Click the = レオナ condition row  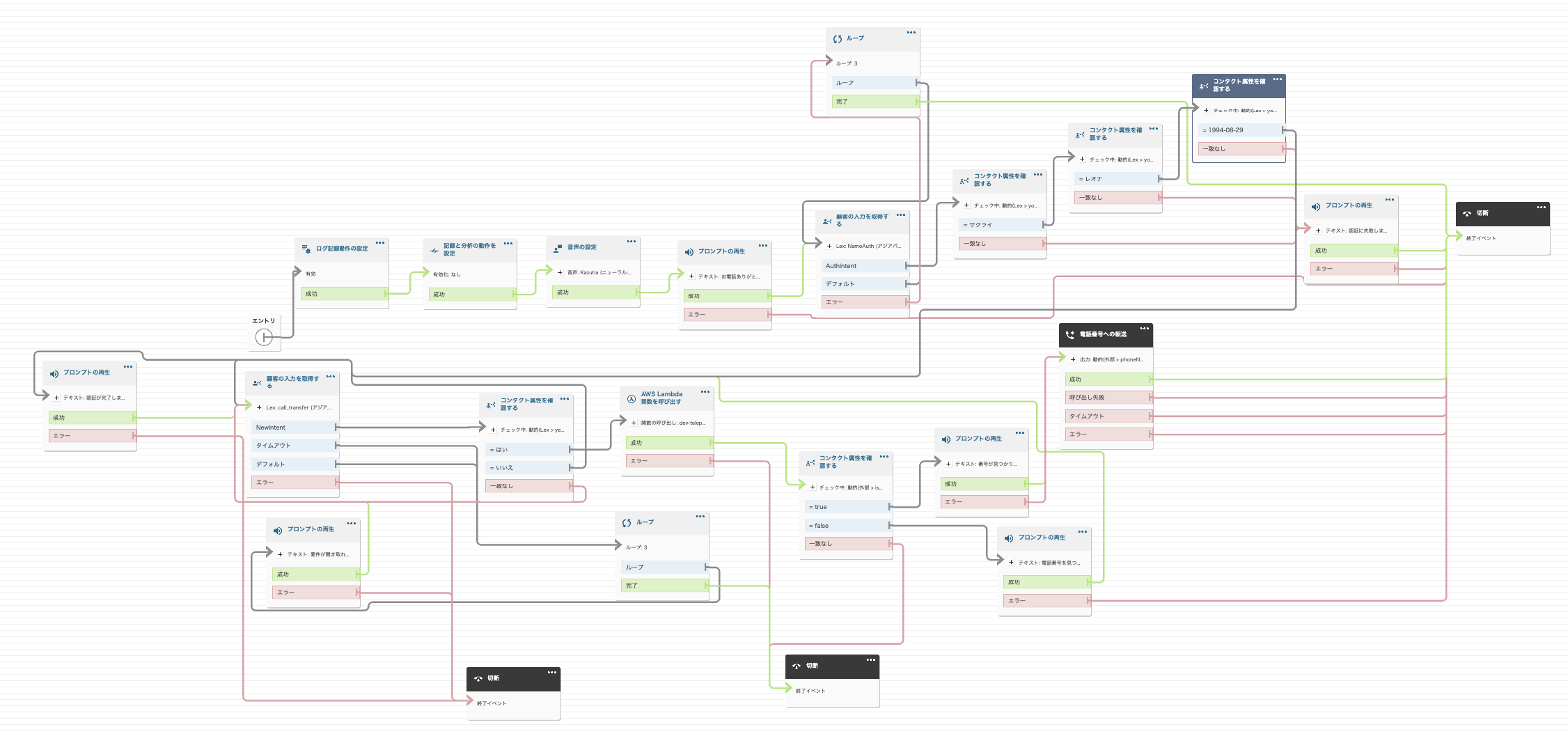click(1118, 179)
